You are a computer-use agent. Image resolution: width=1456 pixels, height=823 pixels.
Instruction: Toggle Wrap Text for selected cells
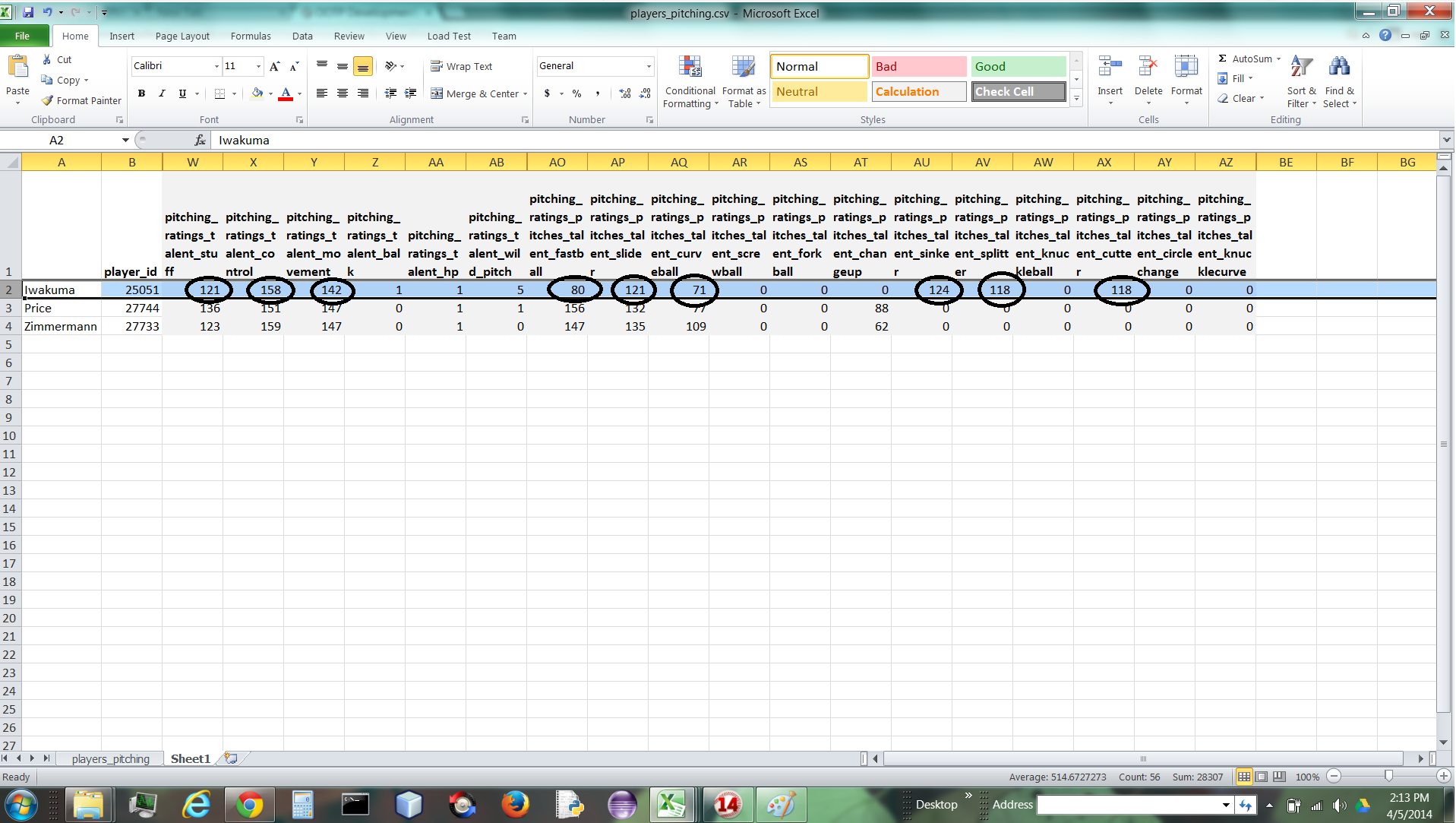click(x=462, y=66)
